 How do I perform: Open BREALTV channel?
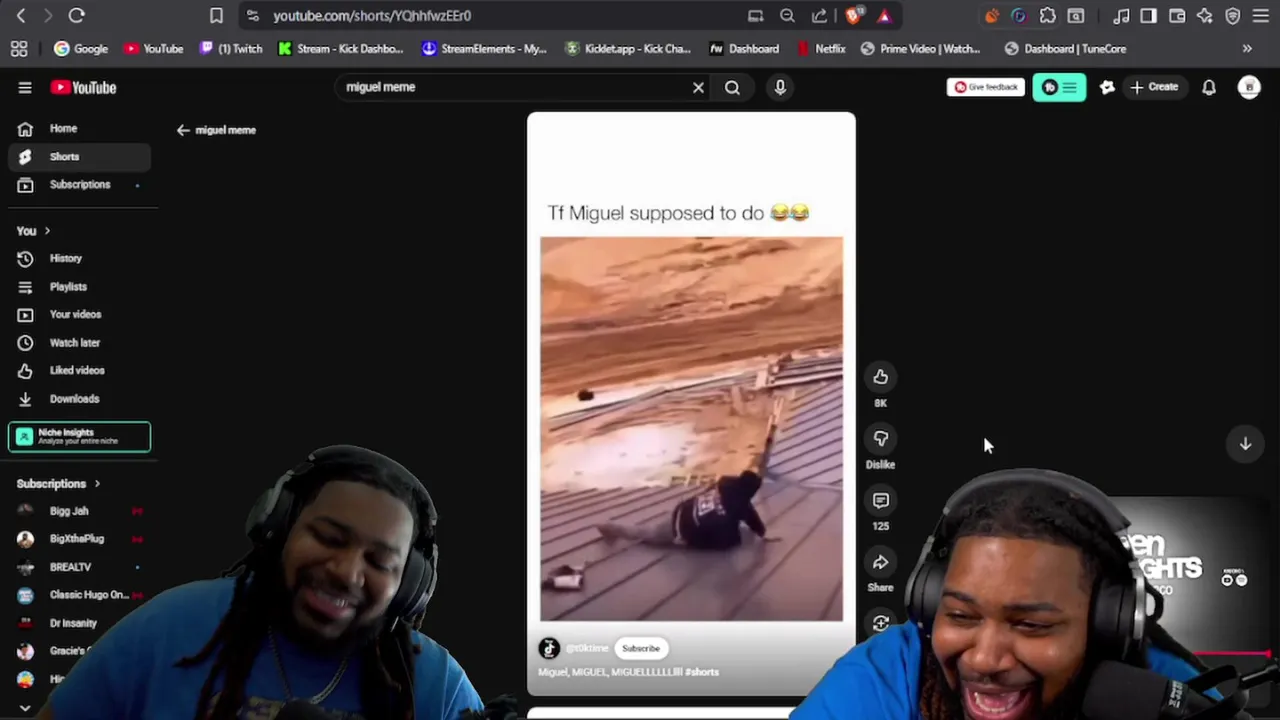click(79, 567)
